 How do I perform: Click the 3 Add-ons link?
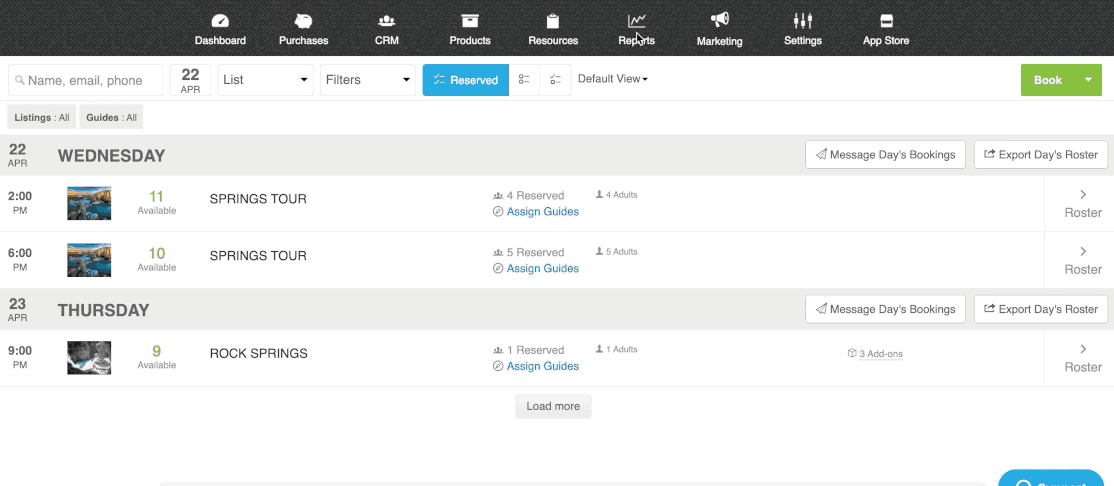(x=881, y=354)
